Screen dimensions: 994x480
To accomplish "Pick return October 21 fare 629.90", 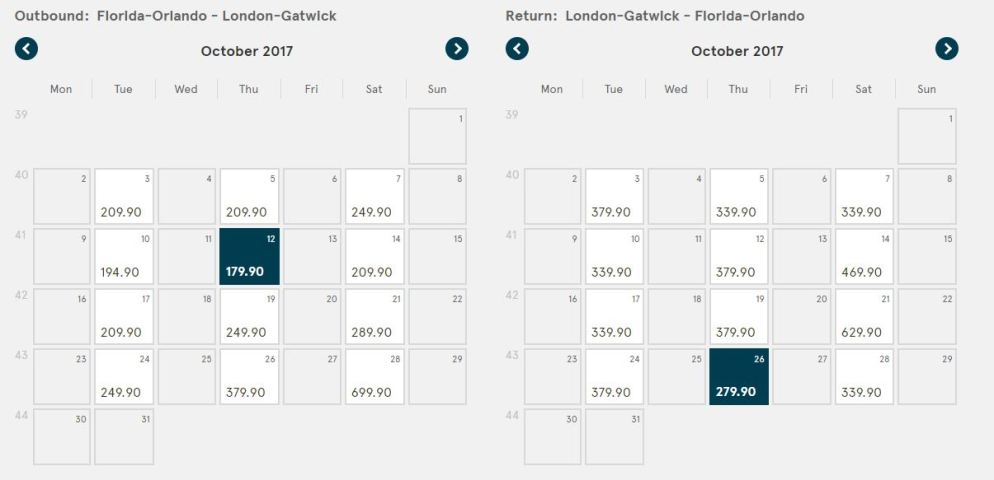I will coord(864,316).
